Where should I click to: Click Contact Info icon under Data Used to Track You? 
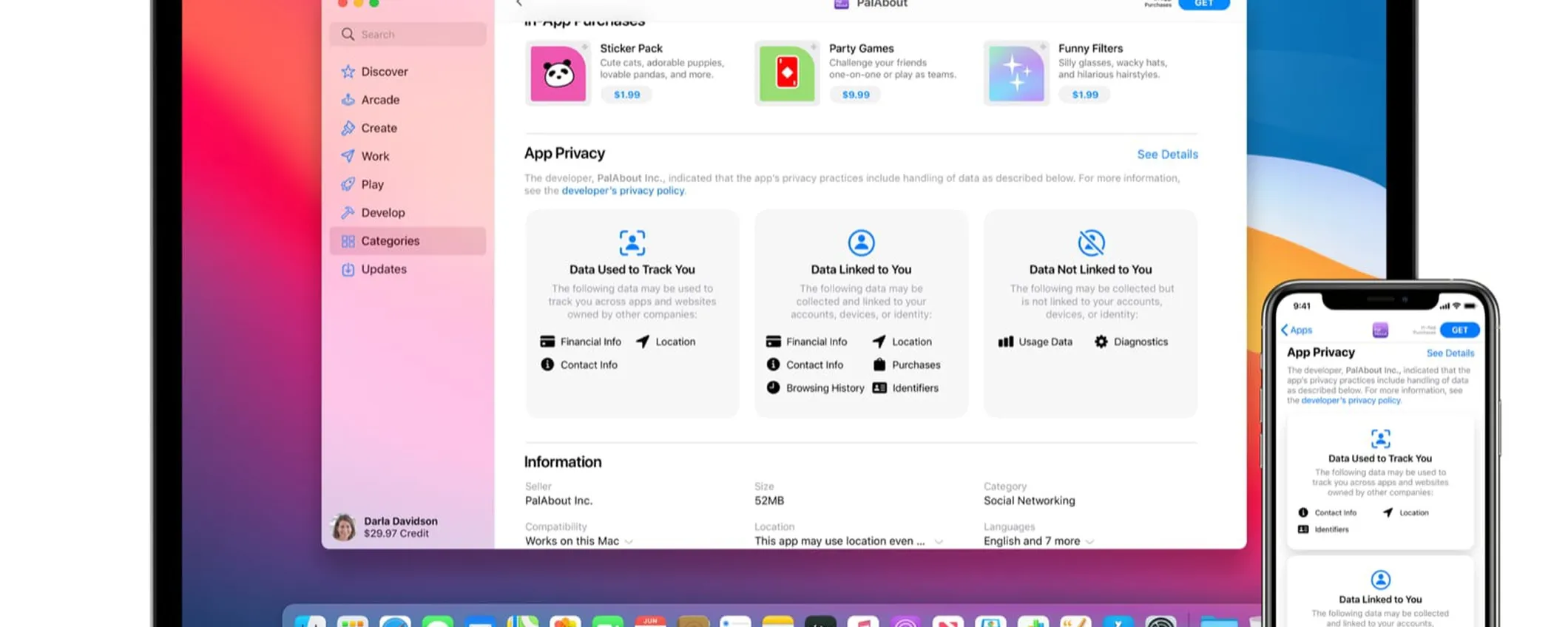(547, 365)
